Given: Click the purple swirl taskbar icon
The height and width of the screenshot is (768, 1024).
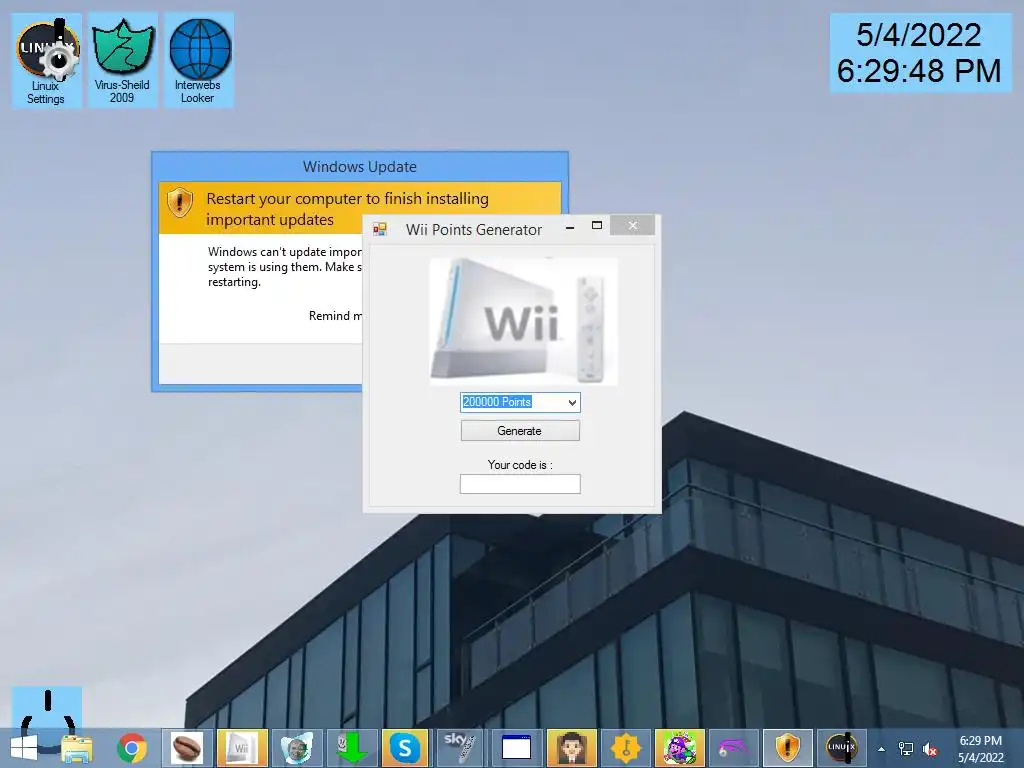Looking at the screenshot, I should [733, 748].
